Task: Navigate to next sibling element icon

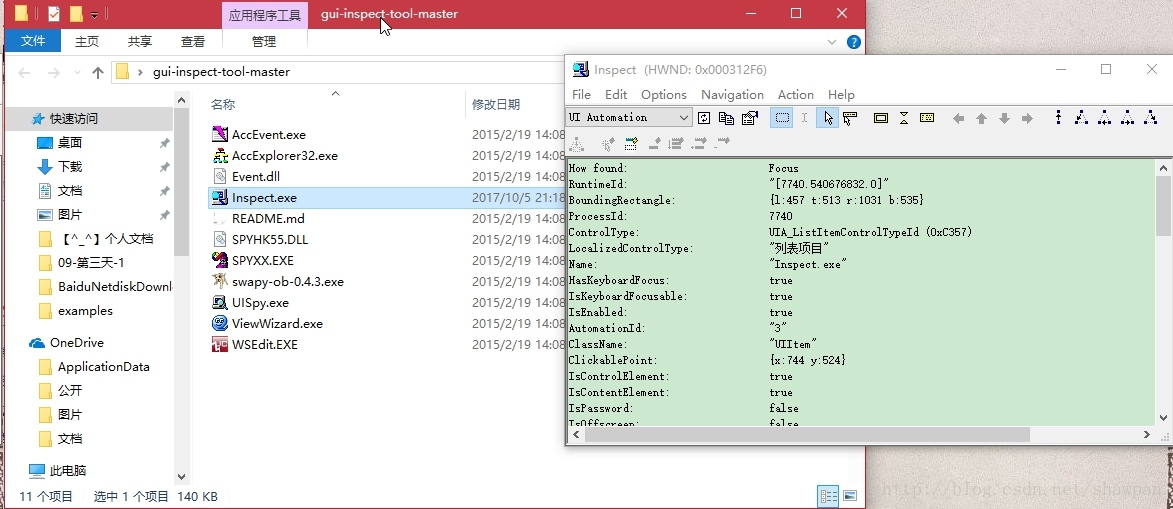Action: click(1127, 118)
